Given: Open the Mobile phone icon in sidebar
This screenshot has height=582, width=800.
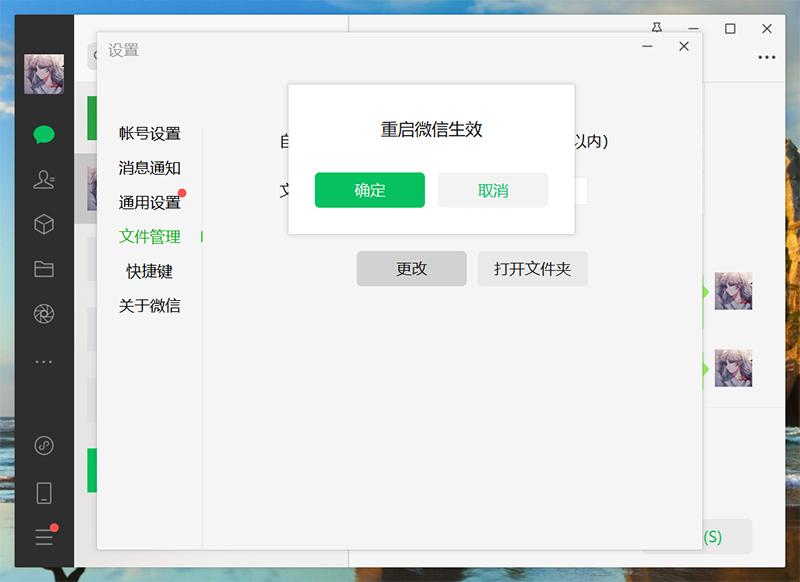Looking at the screenshot, I should pyautogui.click(x=44, y=493).
